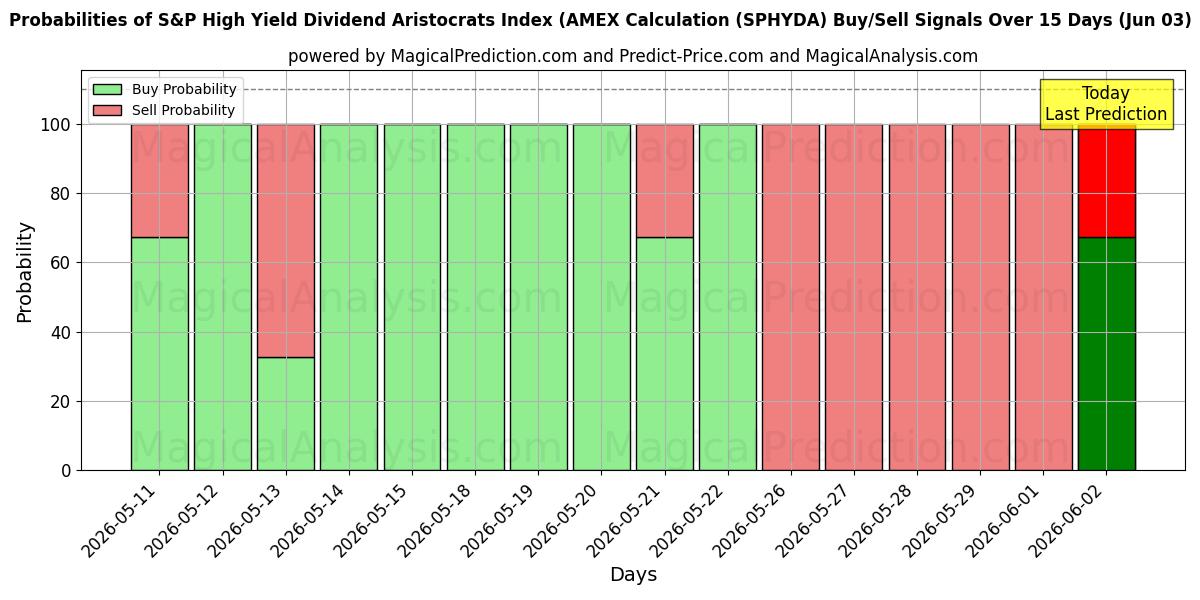
Task: Click the full green bar for 2026-05-14
Action: click(x=349, y=297)
